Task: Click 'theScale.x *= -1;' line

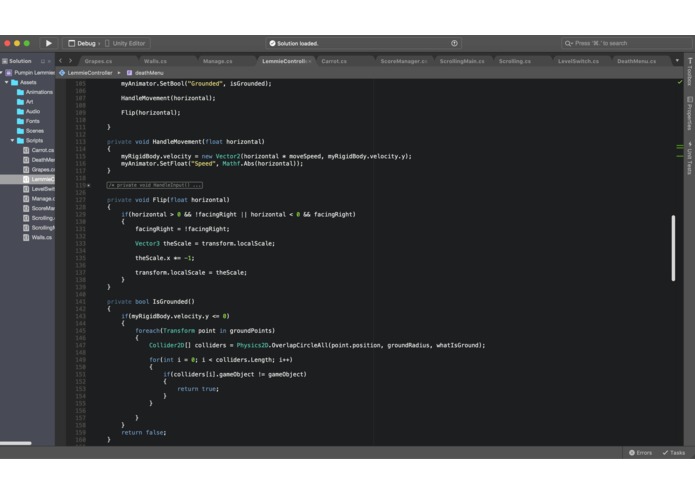Action: click(x=164, y=258)
